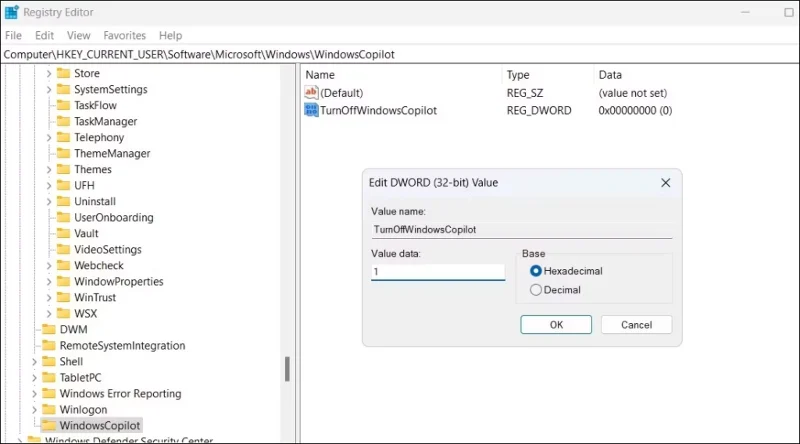Click the REG_SZ type cell
This screenshot has height=444, width=800.
tap(524, 93)
